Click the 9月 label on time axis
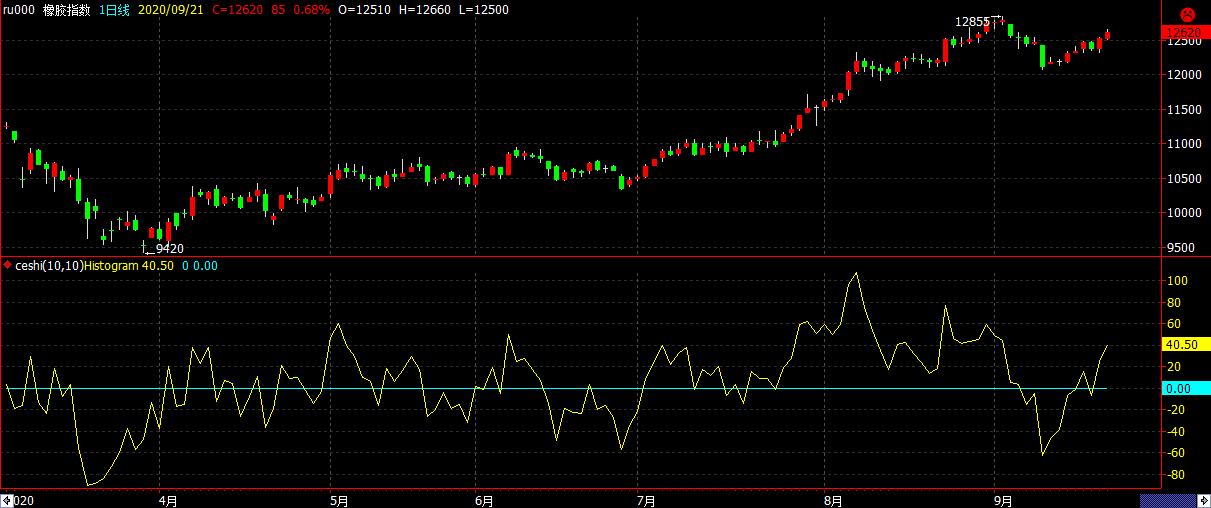The height and width of the screenshot is (508, 1211). (x=1003, y=499)
